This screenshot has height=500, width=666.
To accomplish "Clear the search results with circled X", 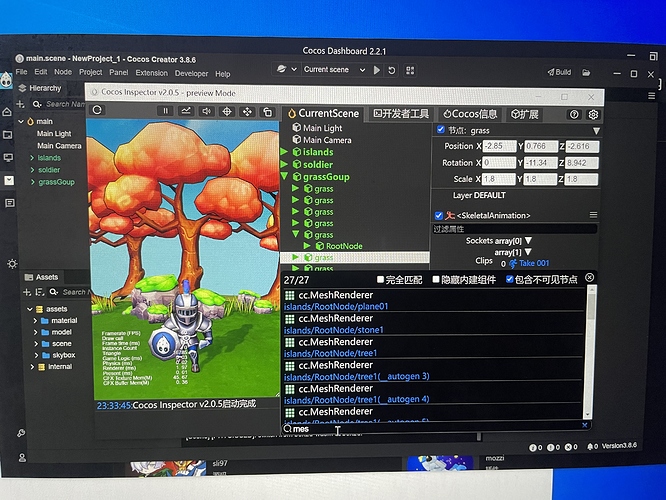I will click(590, 277).
